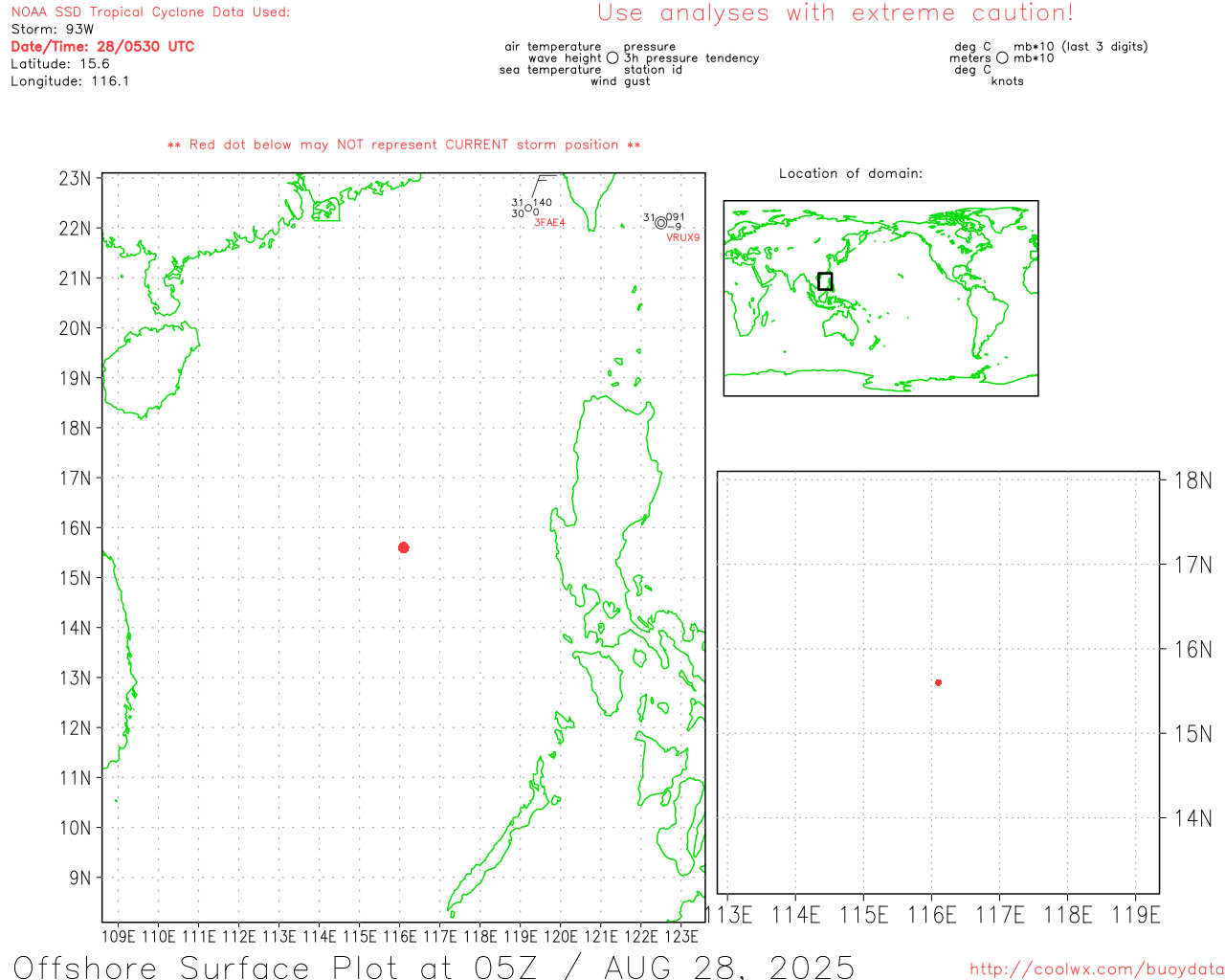Screen dimensions: 1225x980
Task: Click the station model legend circle near 'wave height'
Action: click(612, 58)
